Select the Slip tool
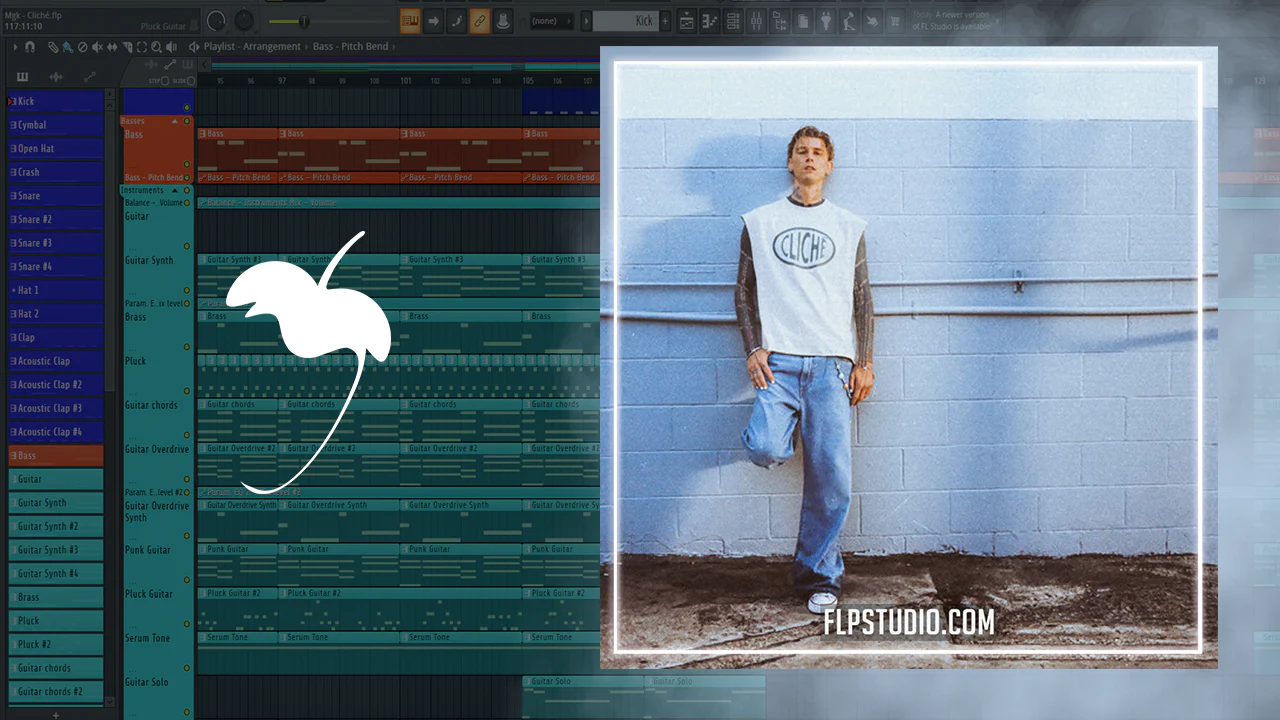Image resolution: width=1280 pixels, height=720 pixels. 112,47
